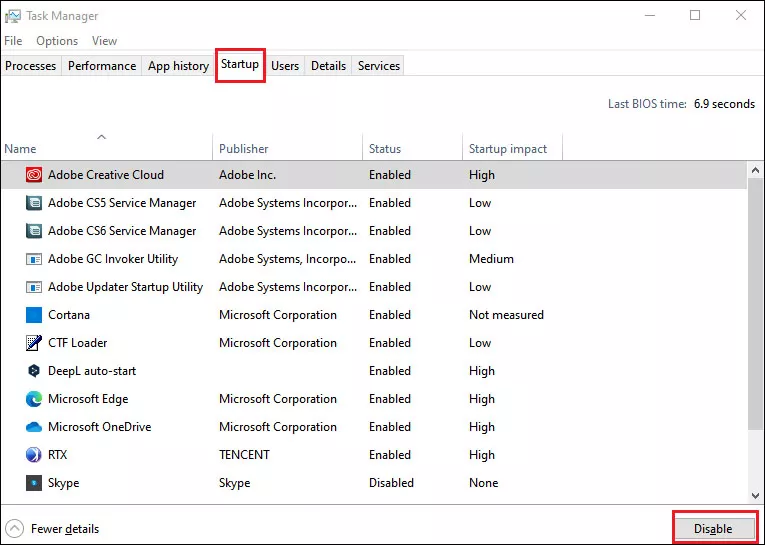
Task: Switch to the App history tab
Action: click(x=179, y=66)
